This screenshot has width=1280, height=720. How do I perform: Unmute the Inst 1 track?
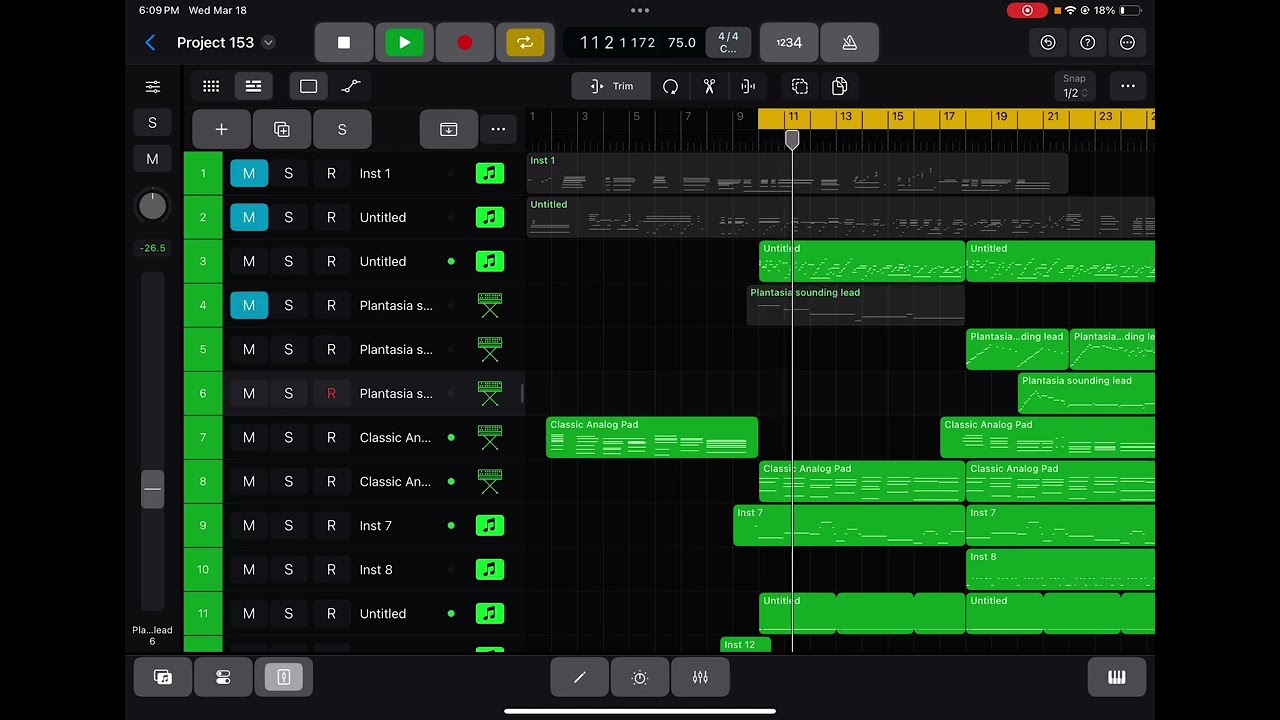click(x=249, y=173)
